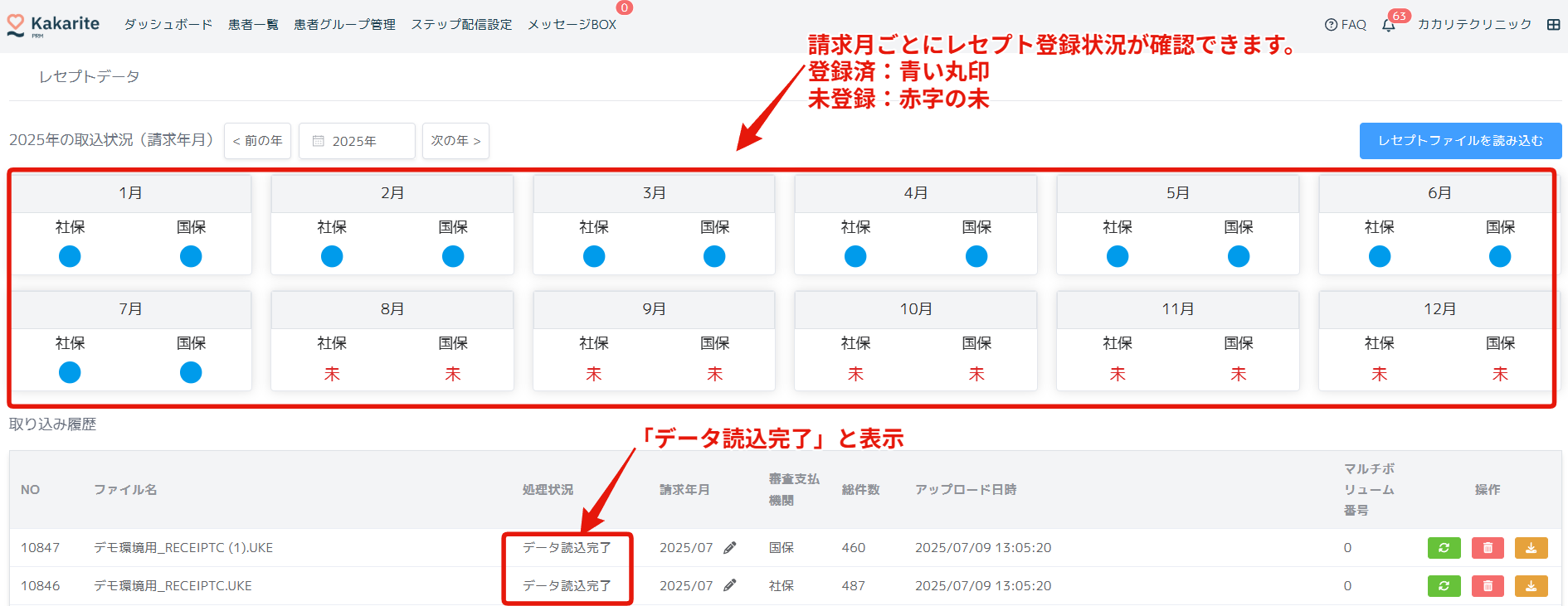Click the 8月 card header
Image resolution: width=1568 pixels, height=606 pixels.
click(x=392, y=309)
